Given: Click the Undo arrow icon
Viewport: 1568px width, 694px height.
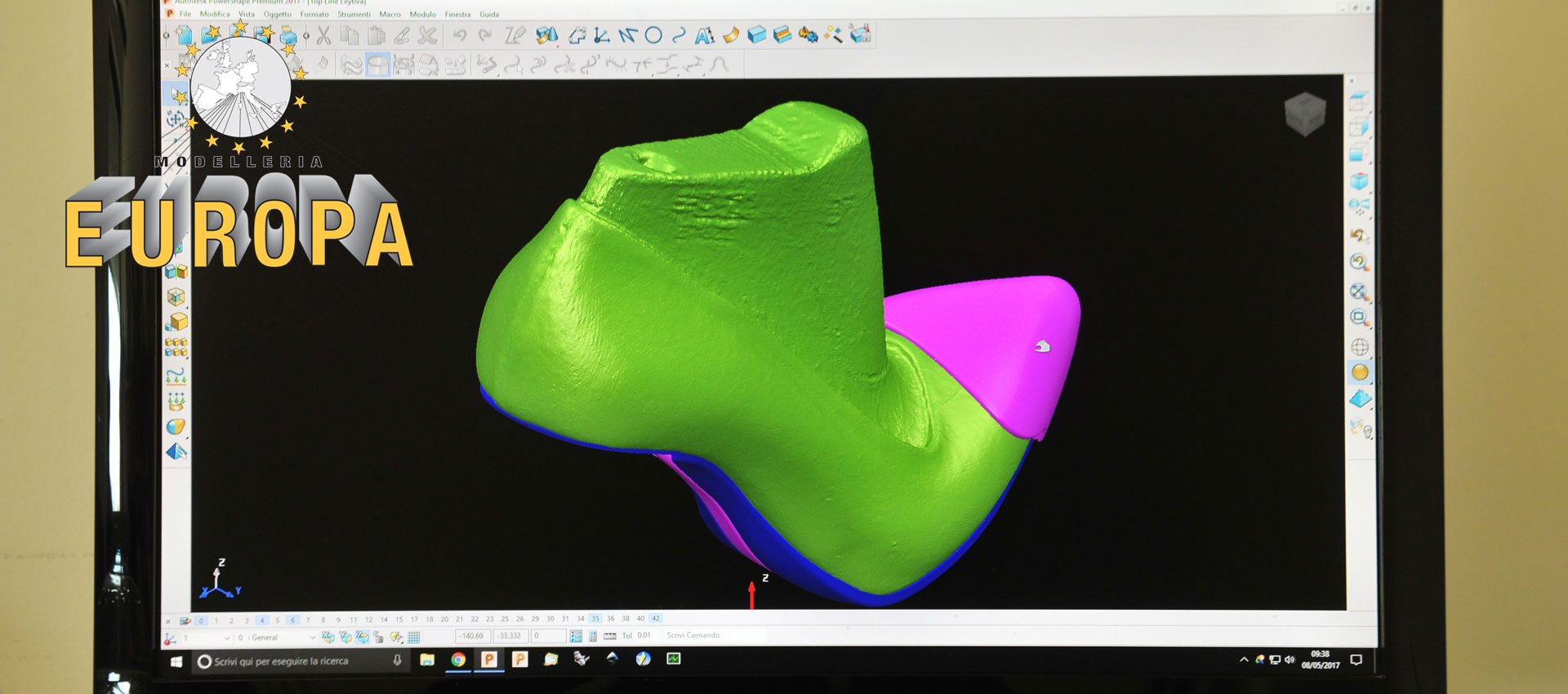Looking at the screenshot, I should [460, 35].
